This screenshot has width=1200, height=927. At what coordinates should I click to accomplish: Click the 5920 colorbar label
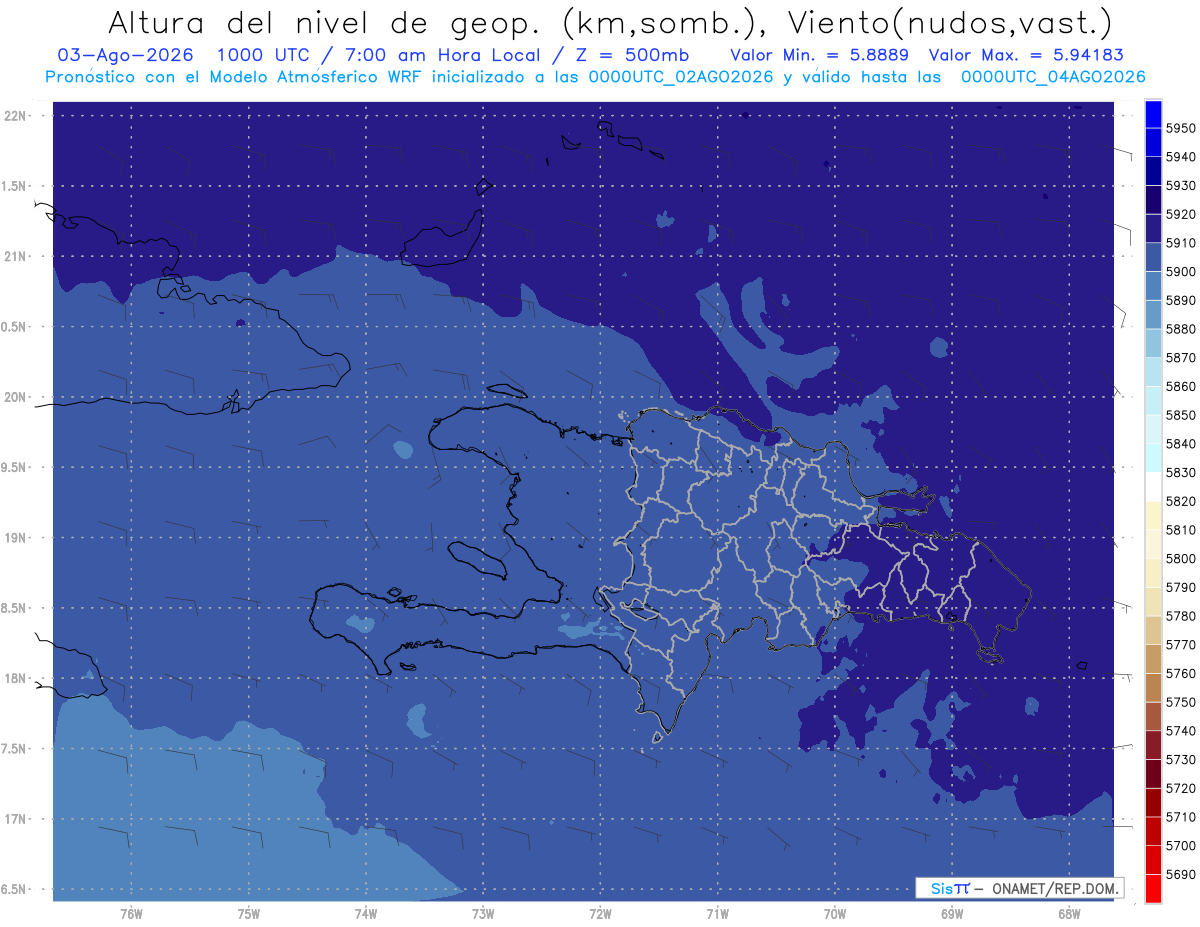click(1181, 215)
